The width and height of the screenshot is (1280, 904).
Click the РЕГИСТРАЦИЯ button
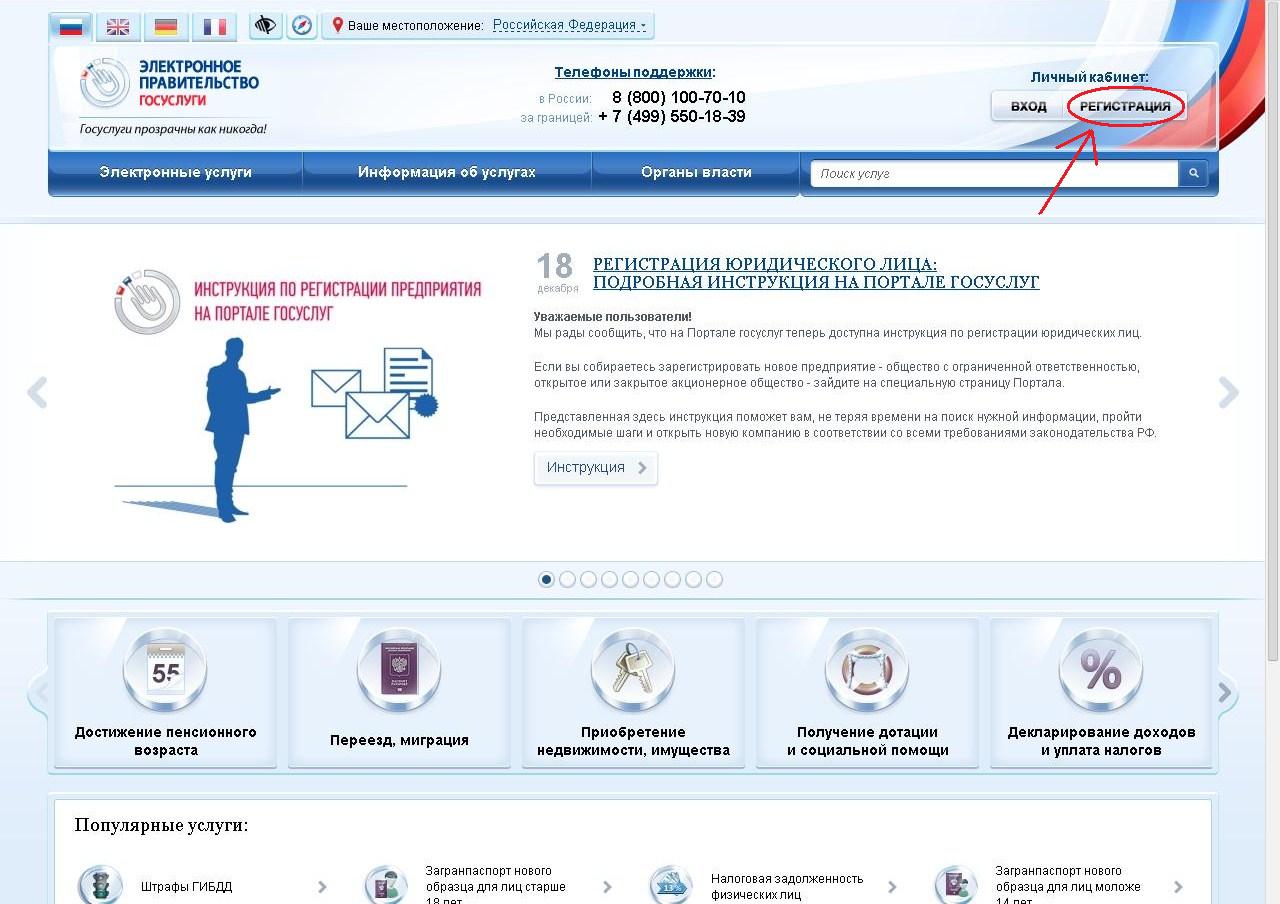pos(1125,106)
